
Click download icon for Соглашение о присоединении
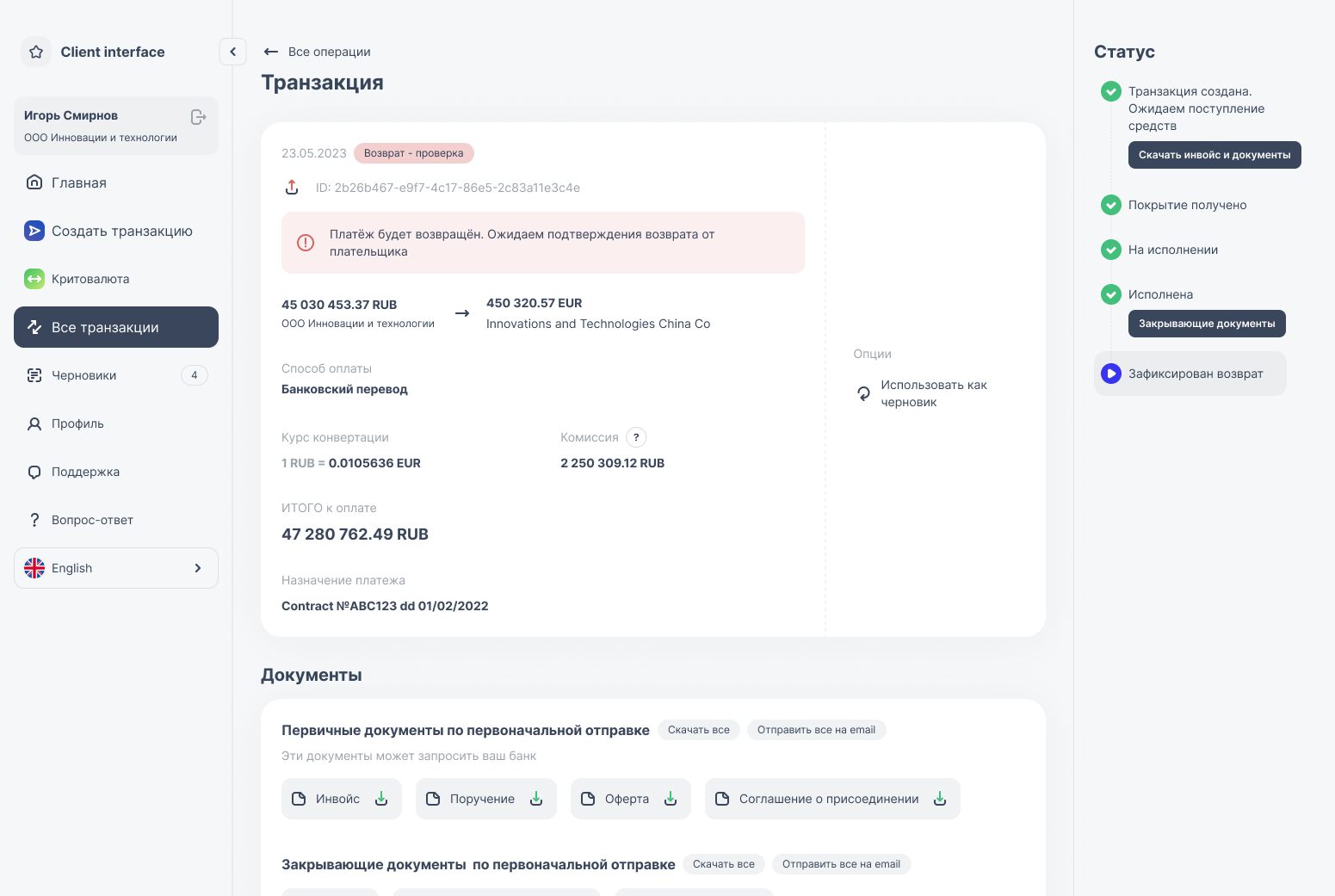pos(940,799)
